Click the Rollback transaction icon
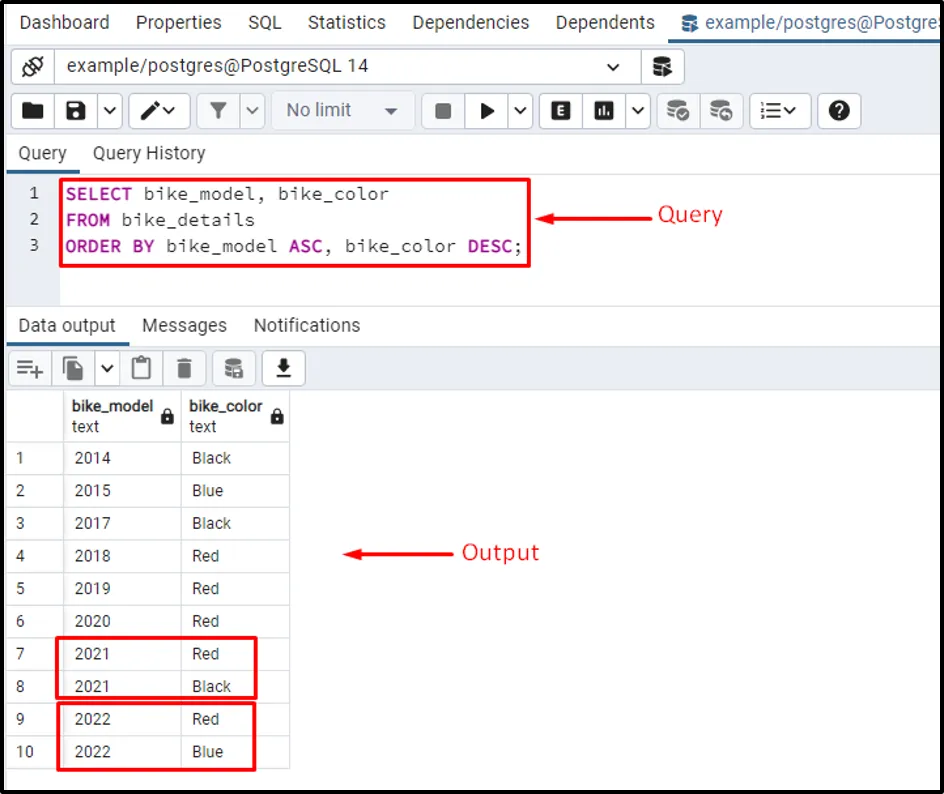 [721, 111]
